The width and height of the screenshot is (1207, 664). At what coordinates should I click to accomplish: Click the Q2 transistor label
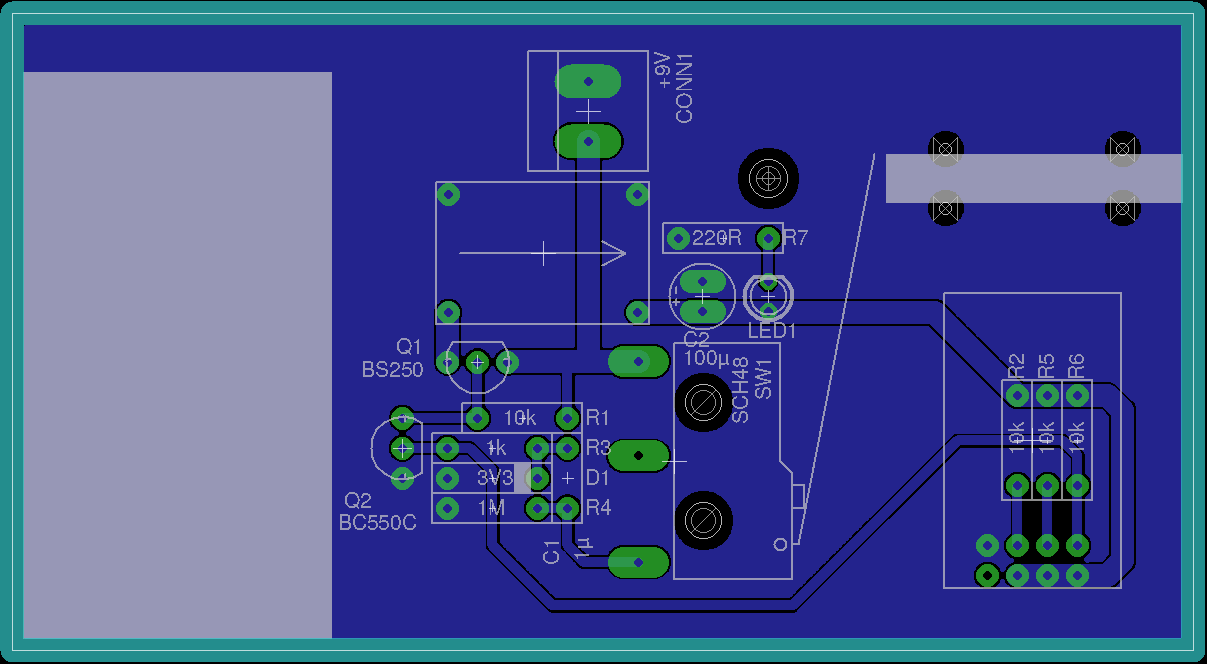click(x=358, y=500)
